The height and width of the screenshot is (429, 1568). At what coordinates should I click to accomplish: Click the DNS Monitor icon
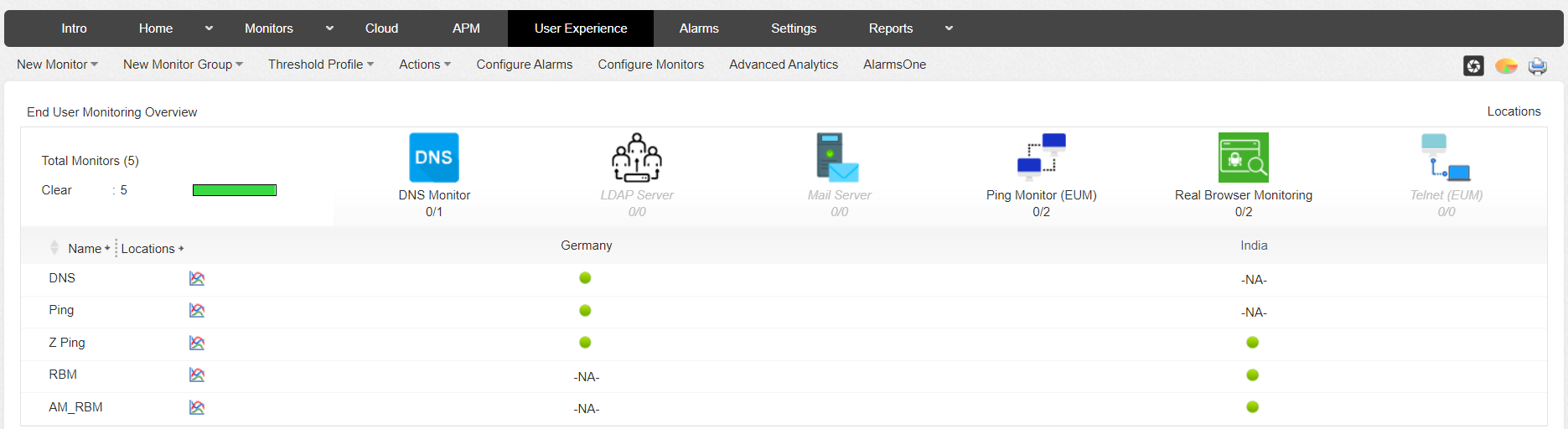[434, 158]
